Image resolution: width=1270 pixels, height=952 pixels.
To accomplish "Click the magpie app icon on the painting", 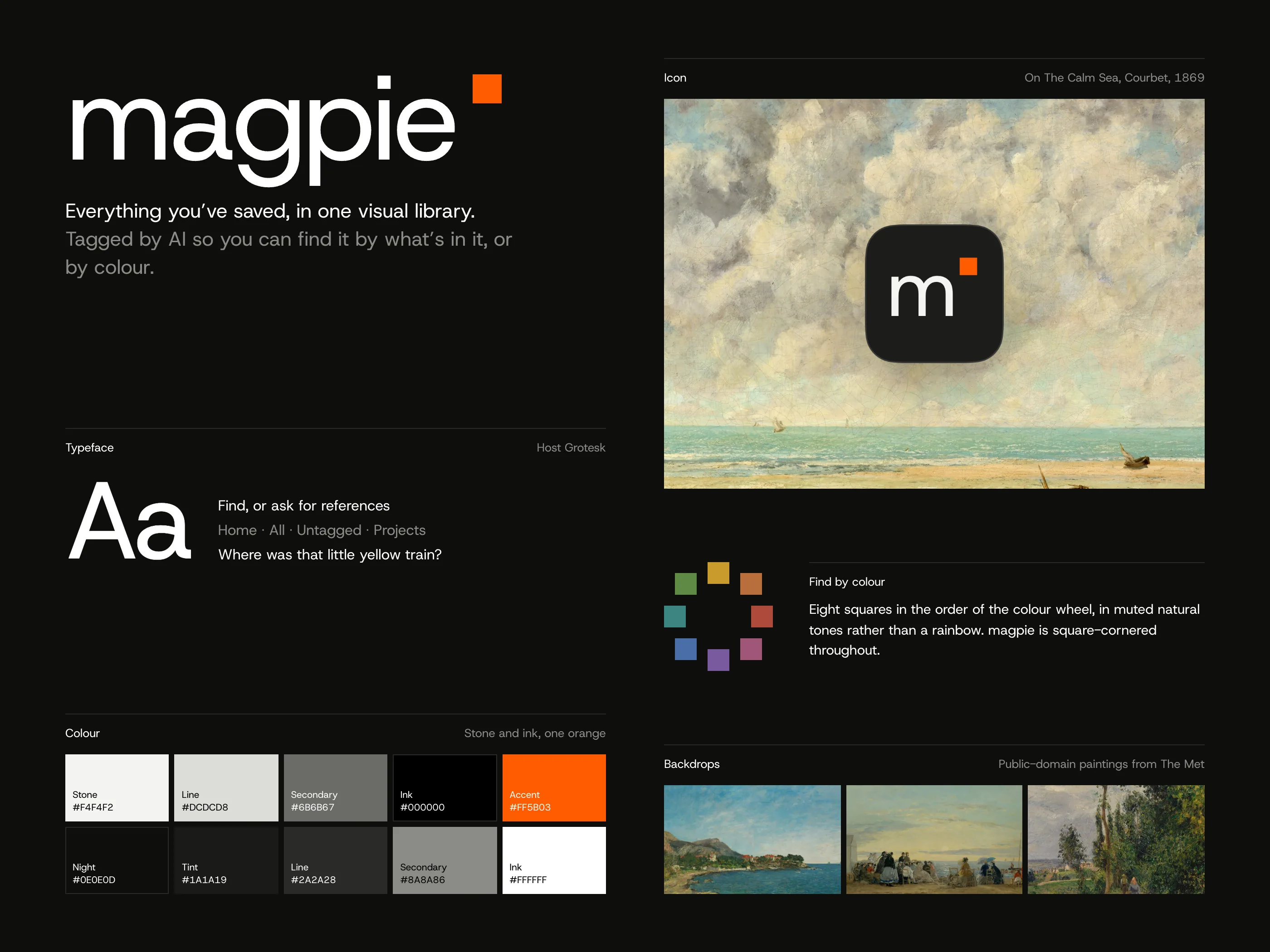I will (x=933, y=293).
